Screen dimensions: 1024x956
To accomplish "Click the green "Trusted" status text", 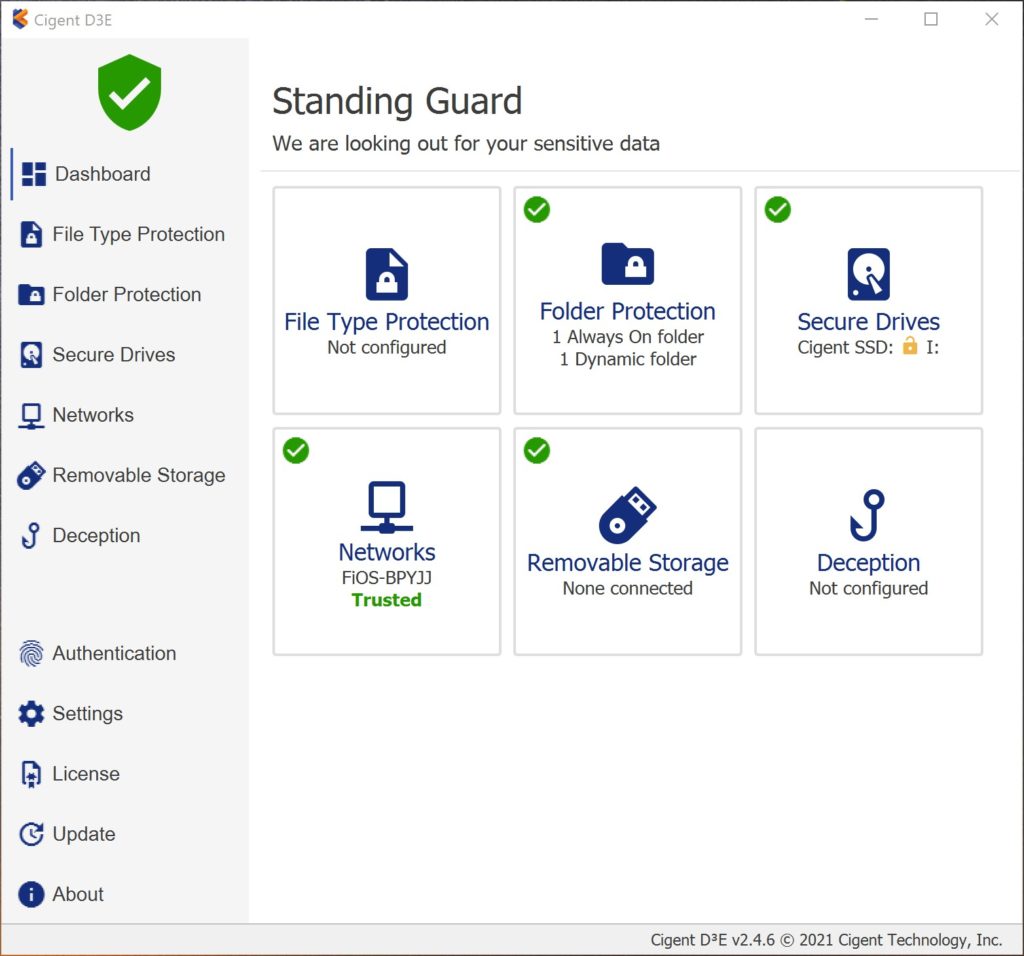I will [387, 600].
